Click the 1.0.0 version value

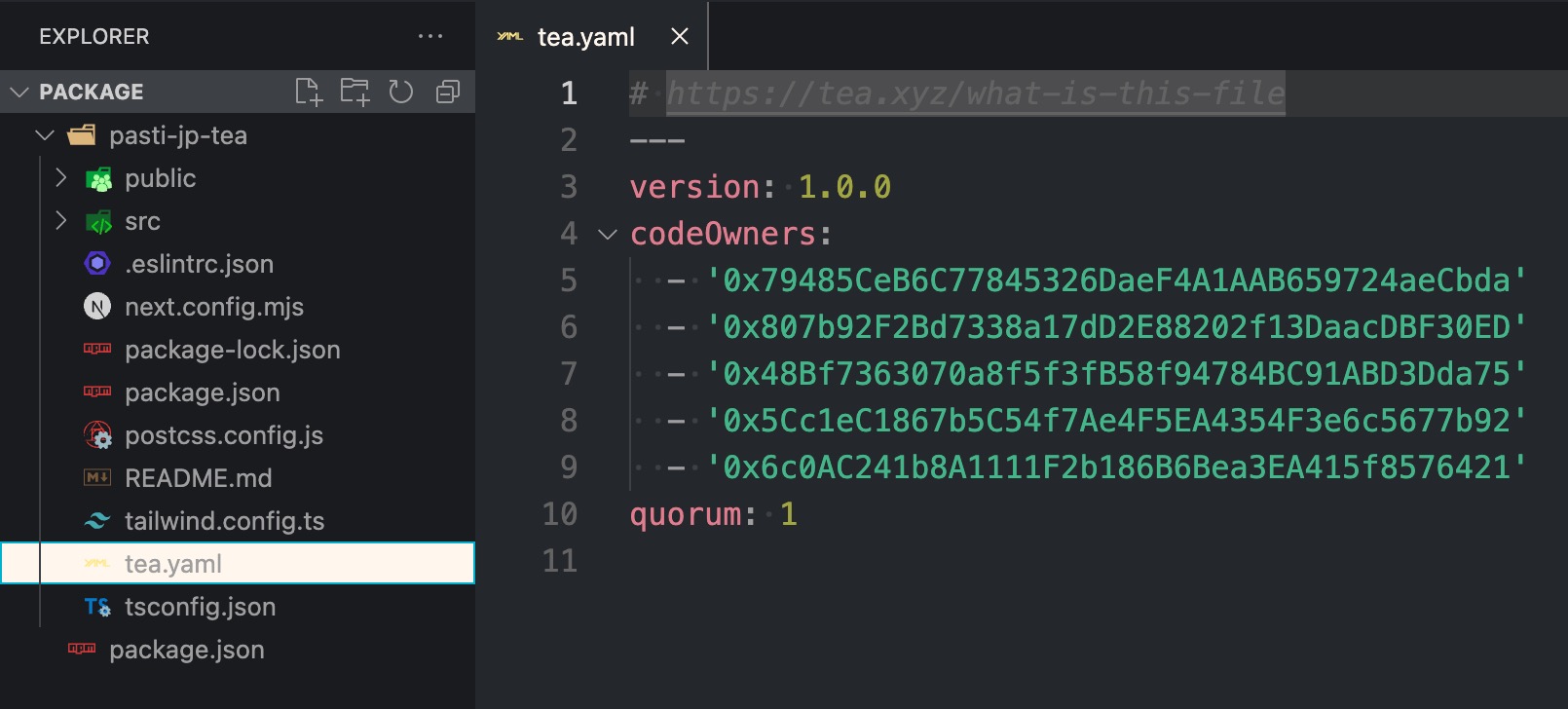tap(844, 187)
